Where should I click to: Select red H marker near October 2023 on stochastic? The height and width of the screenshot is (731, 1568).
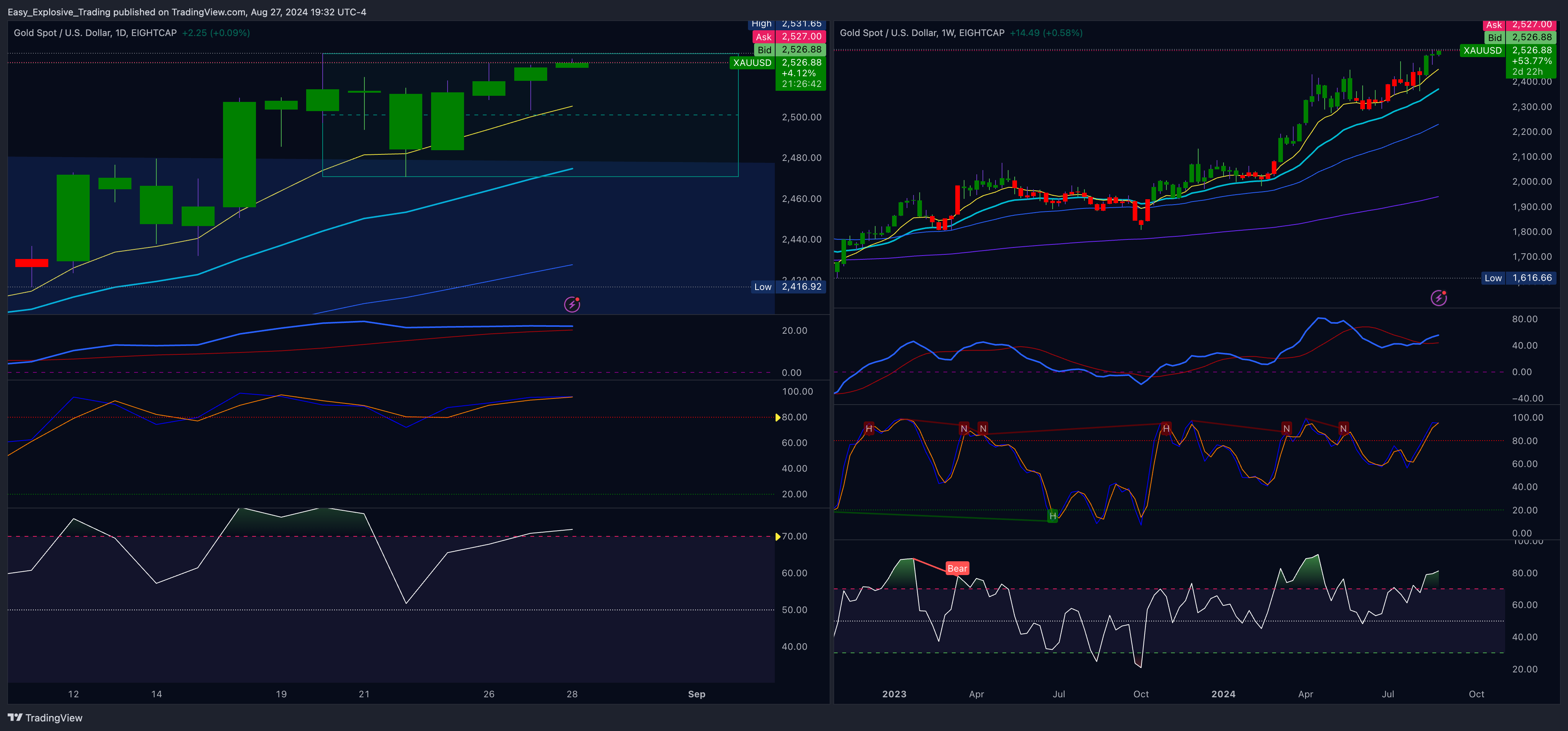pyautogui.click(x=1166, y=428)
